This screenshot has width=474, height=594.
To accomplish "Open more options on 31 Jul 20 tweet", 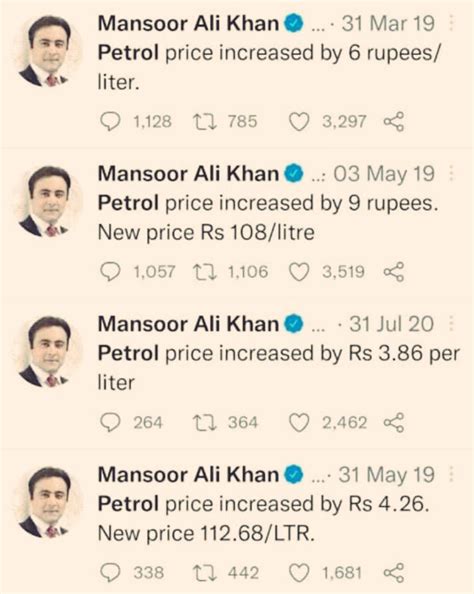I will click(x=451, y=324).
